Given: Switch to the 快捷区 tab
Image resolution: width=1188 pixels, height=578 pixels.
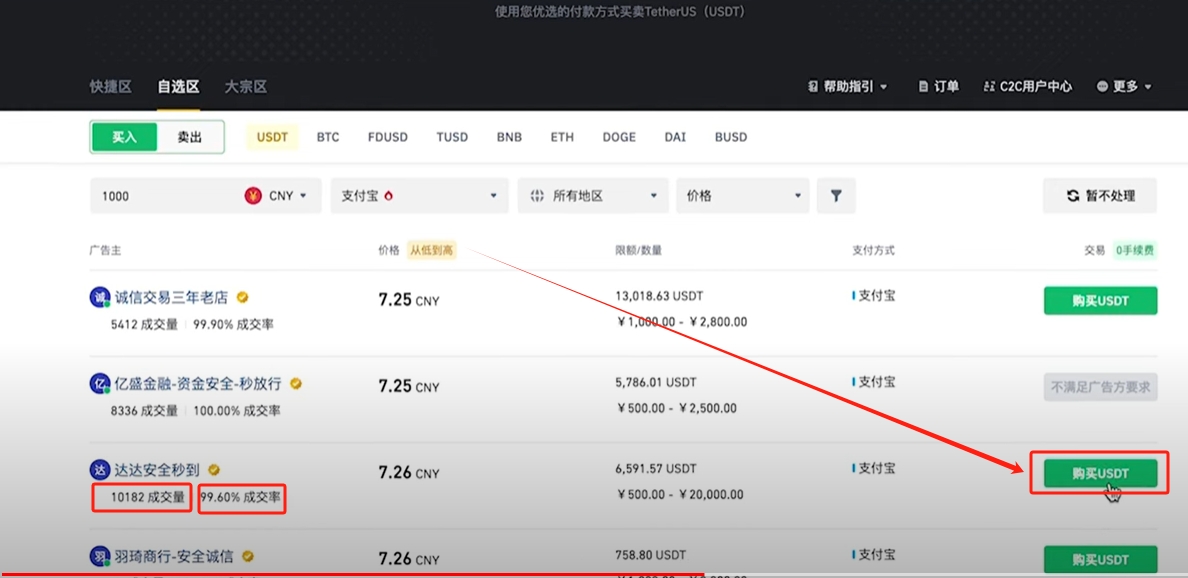Looking at the screenshot, I should (111, 87).
